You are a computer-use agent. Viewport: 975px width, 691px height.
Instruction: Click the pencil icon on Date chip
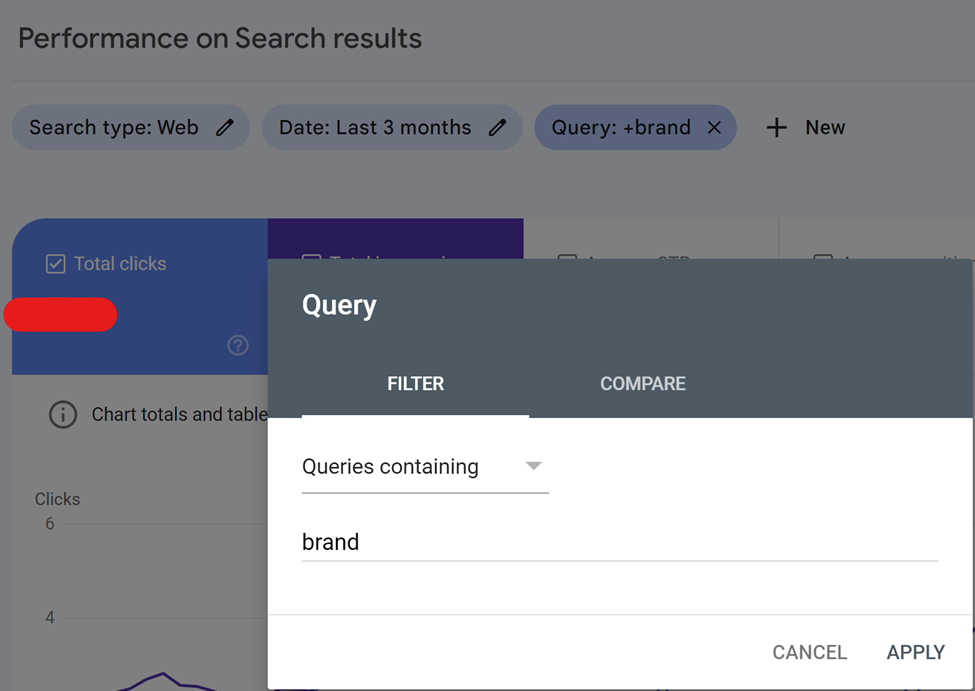click(497, 128)
